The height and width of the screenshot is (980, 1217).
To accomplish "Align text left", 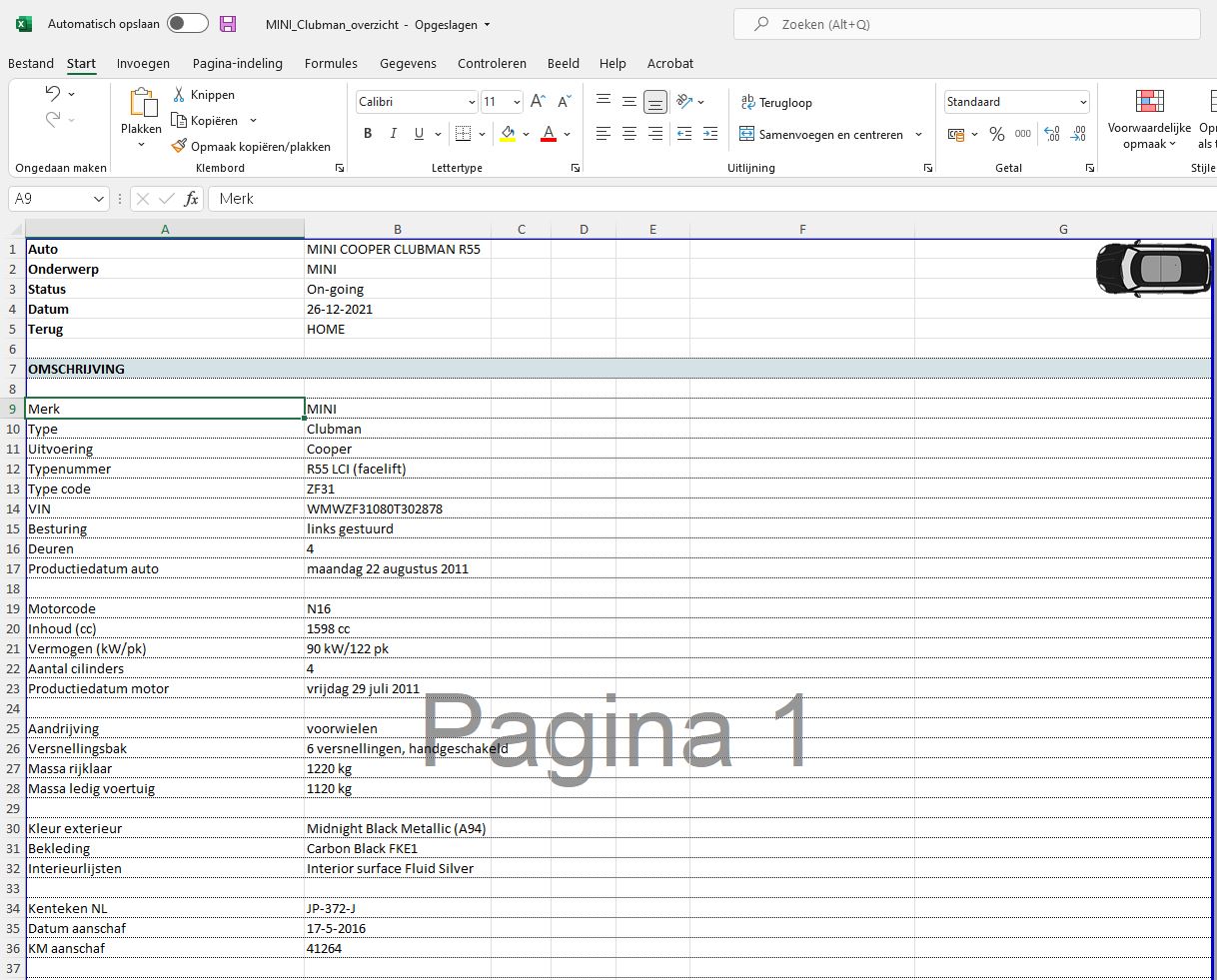I will 604,133.
